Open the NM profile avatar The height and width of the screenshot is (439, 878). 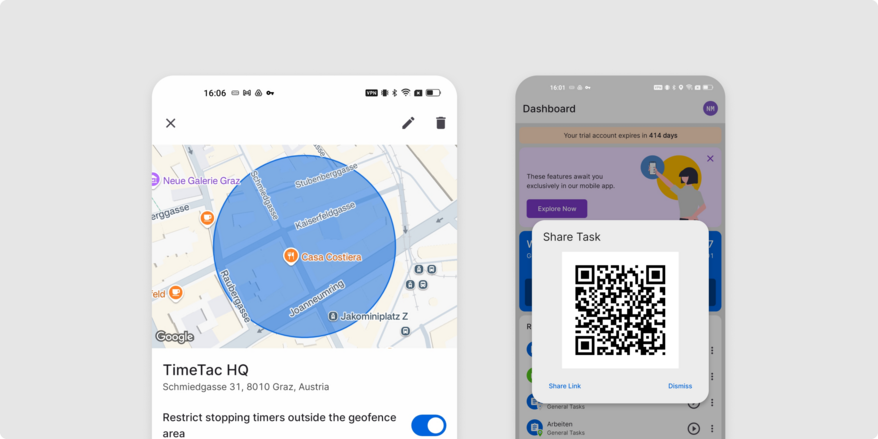(710, 108)
